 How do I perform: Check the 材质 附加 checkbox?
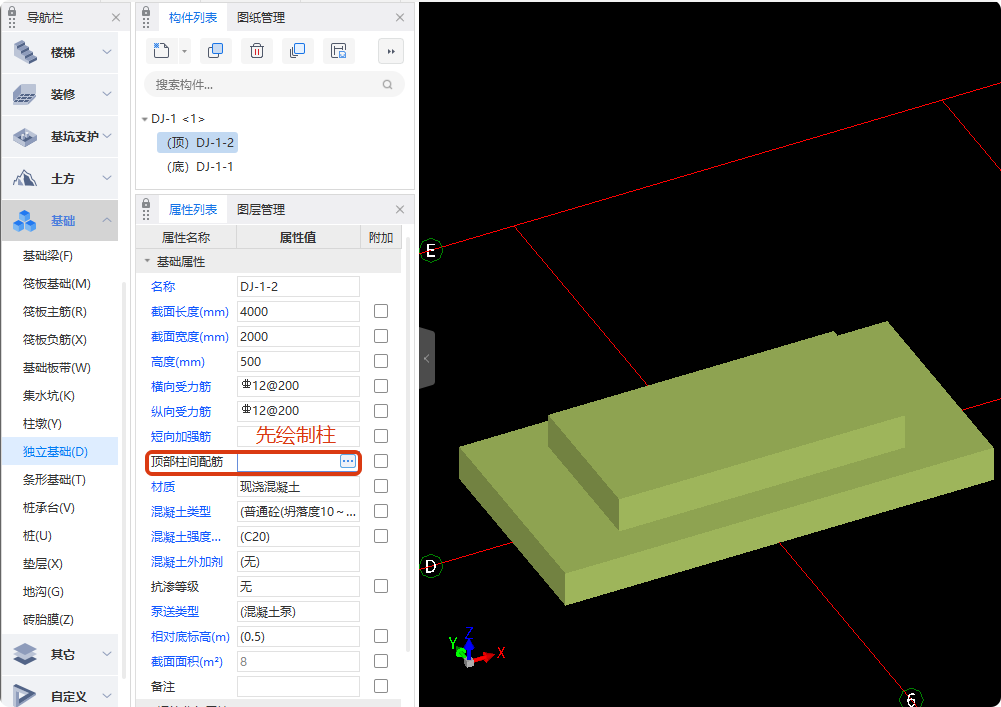[x=381, y=486]
